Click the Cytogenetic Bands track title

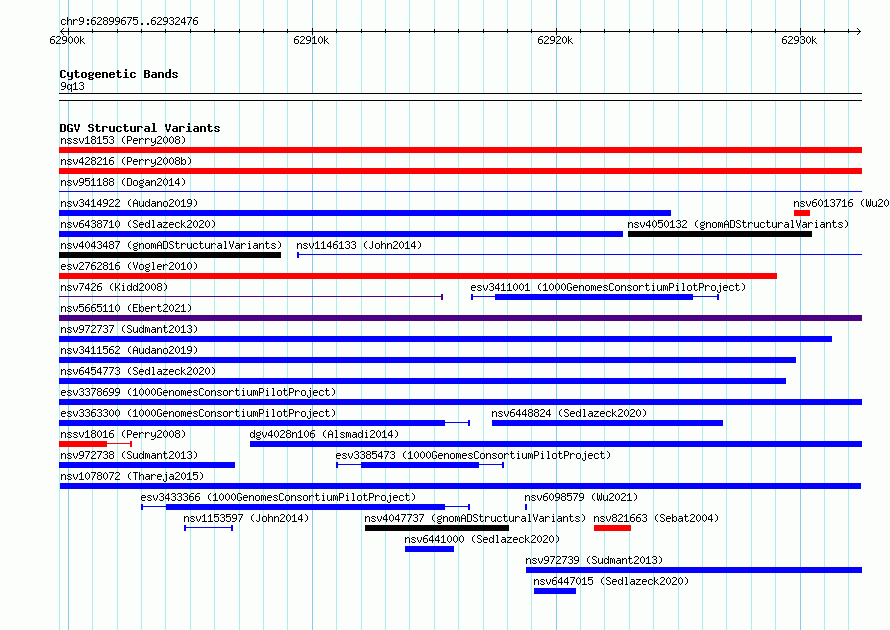(119, 74)
